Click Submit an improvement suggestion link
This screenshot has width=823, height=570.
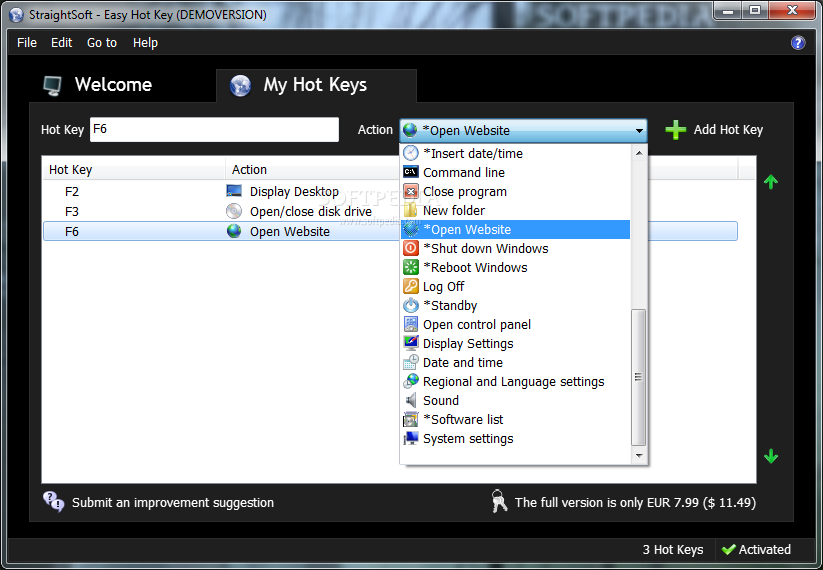click(173, 503)
